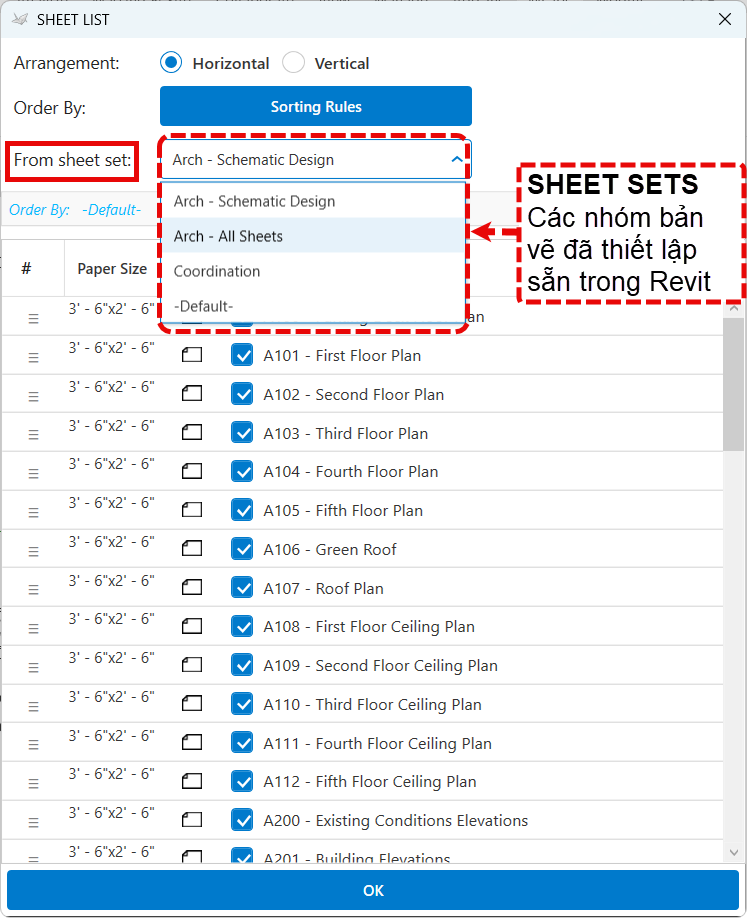Click the # column header
749x918 pixels.
tap(26, 269)
